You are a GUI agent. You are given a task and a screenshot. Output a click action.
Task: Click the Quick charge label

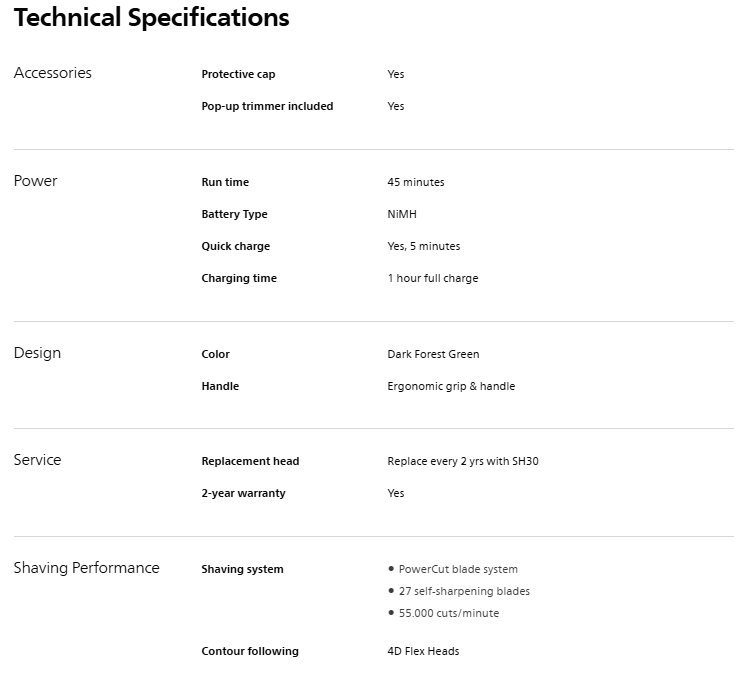[x=235, y=246]
